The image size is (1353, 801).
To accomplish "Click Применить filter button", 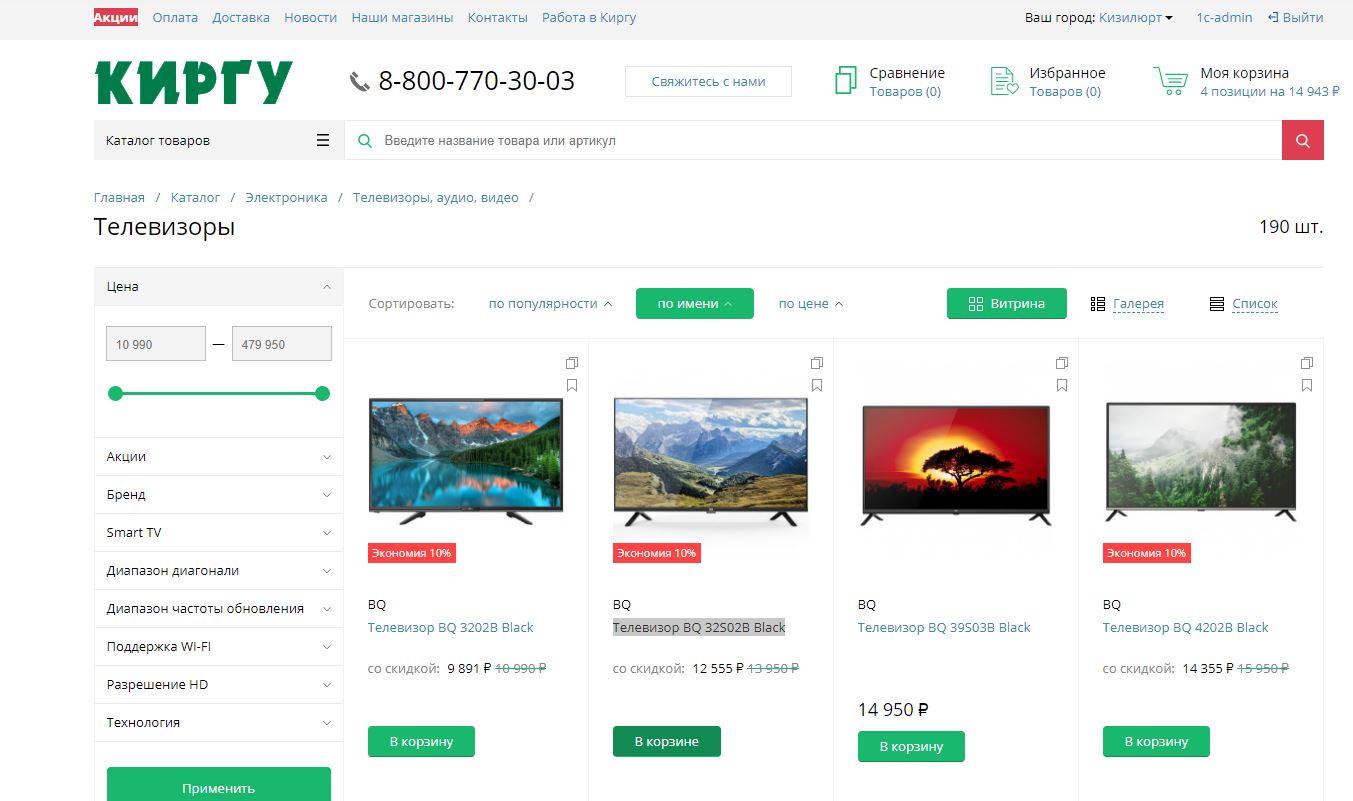I will pos(219,786).
